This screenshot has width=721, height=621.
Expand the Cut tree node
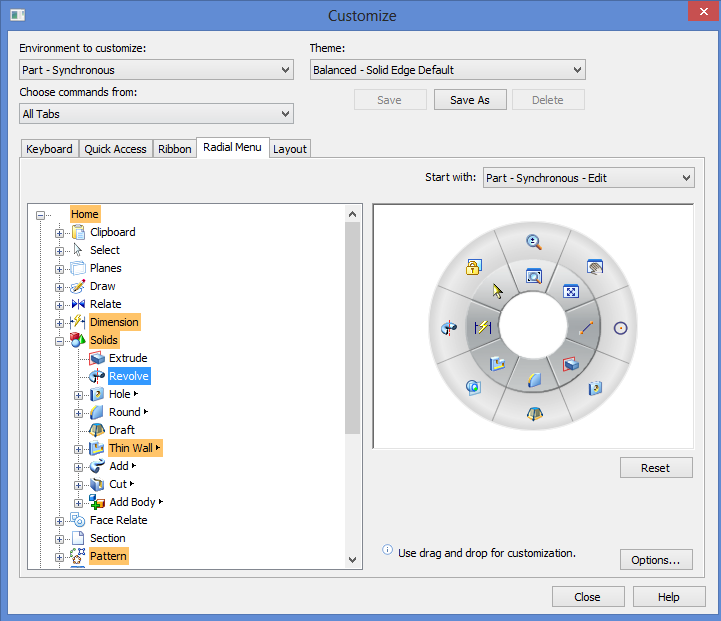coord(79,485)
